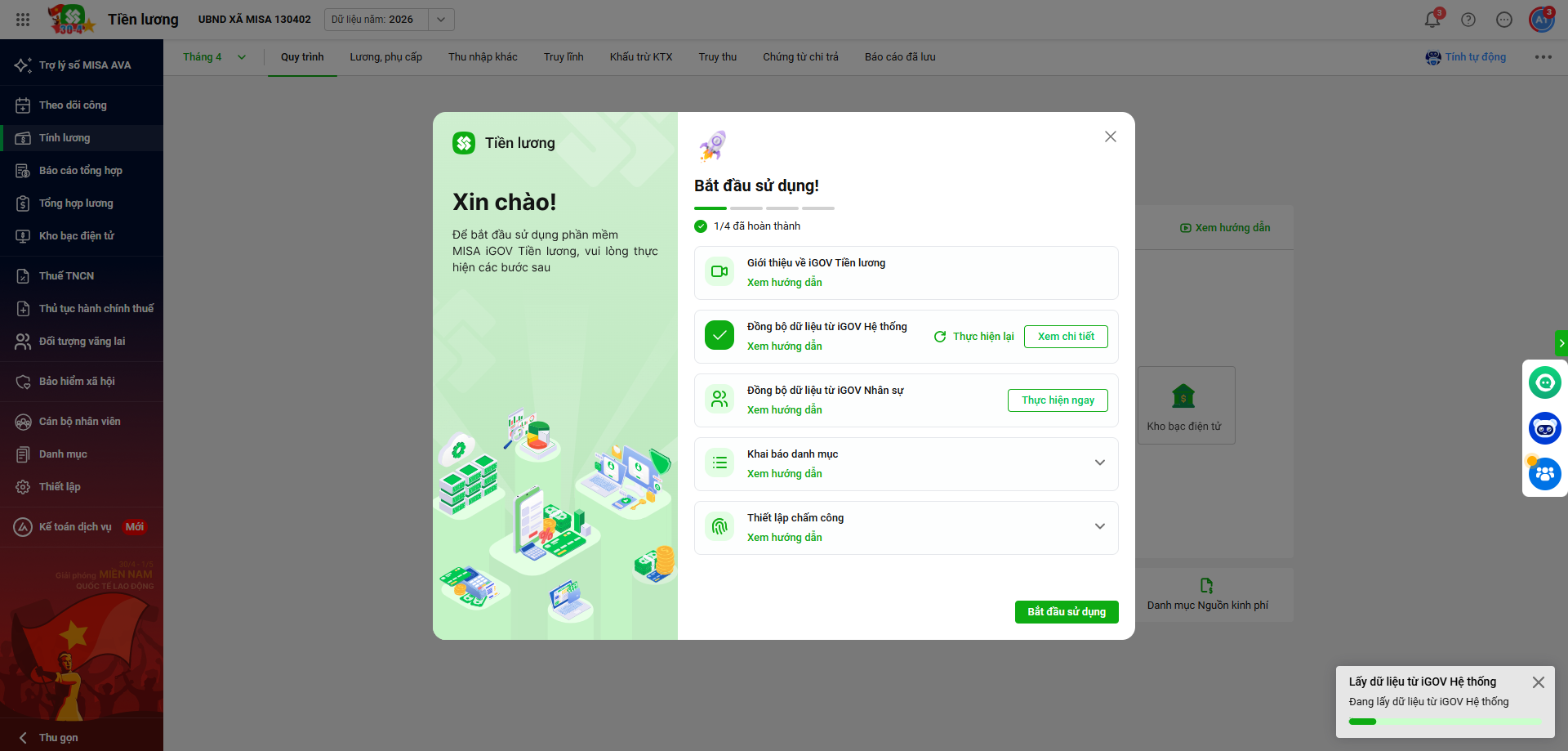
Task: Click the green checkmark for iGOV Hệ thống
Action: click(x=719, y=335)
